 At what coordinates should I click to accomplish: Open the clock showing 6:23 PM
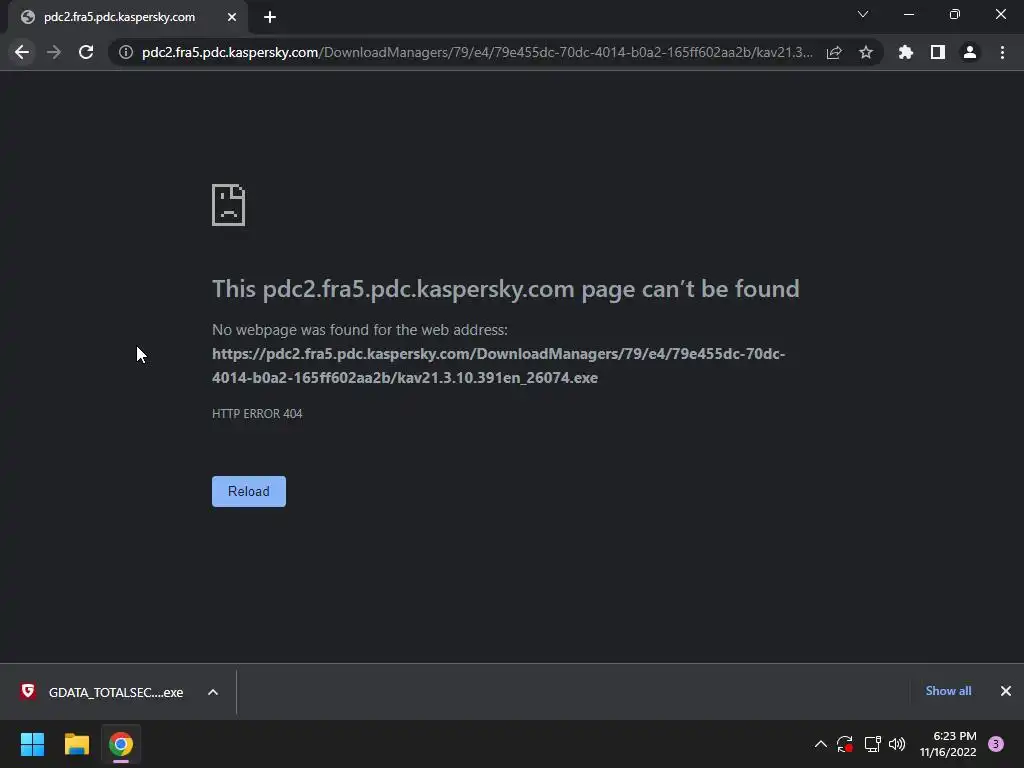[x=948, y=744]
